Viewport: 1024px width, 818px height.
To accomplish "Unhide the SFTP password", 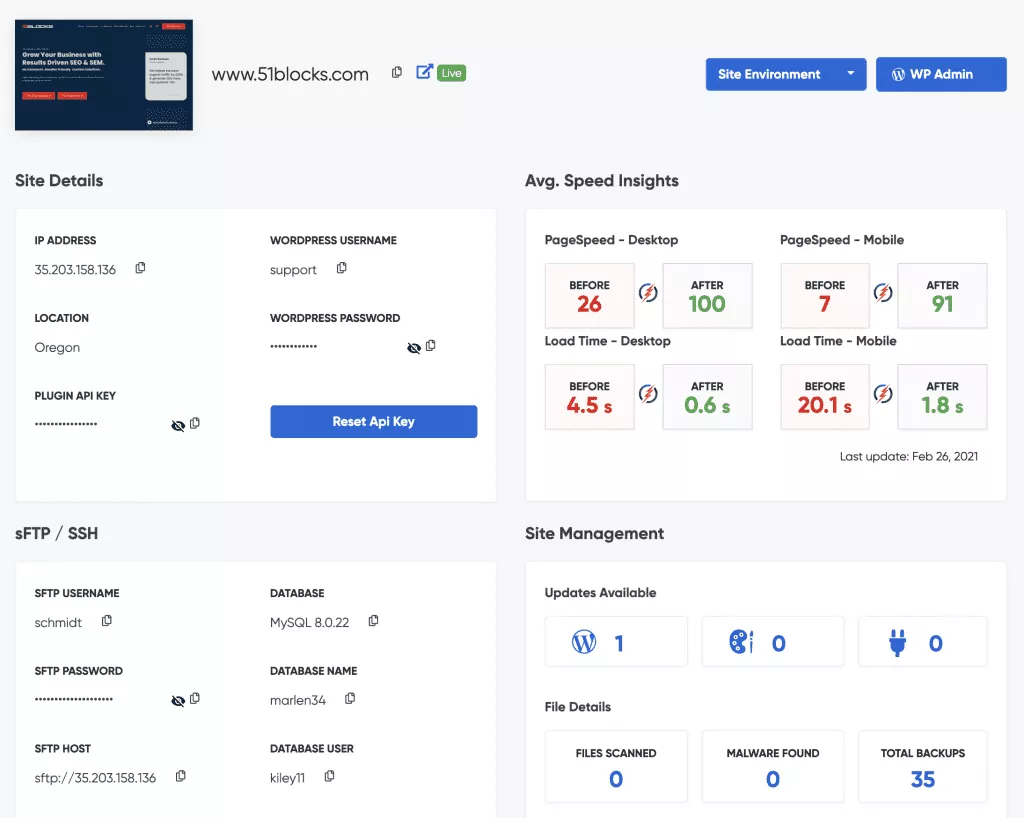I will [x=178, y=700].
